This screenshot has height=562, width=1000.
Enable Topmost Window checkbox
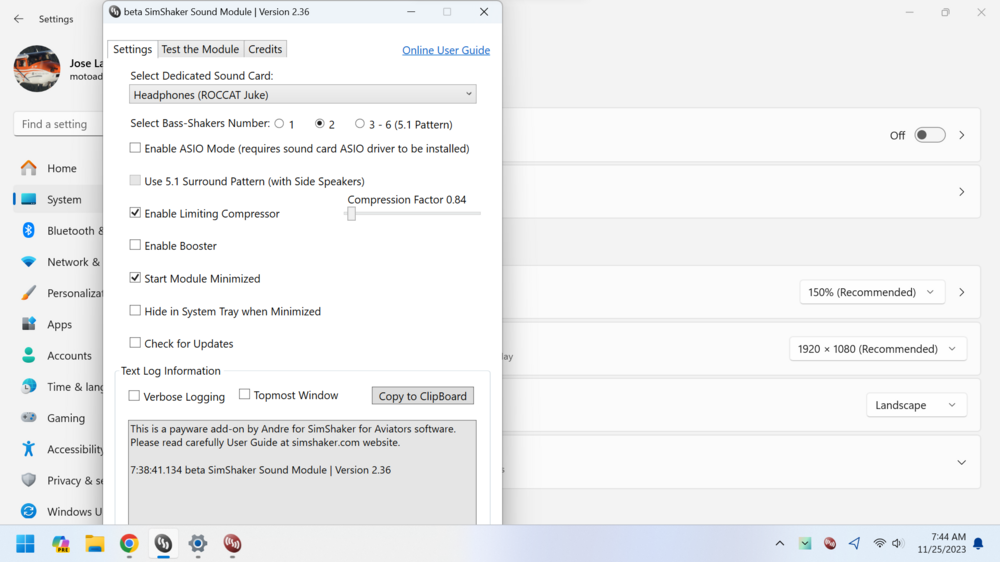244,395
